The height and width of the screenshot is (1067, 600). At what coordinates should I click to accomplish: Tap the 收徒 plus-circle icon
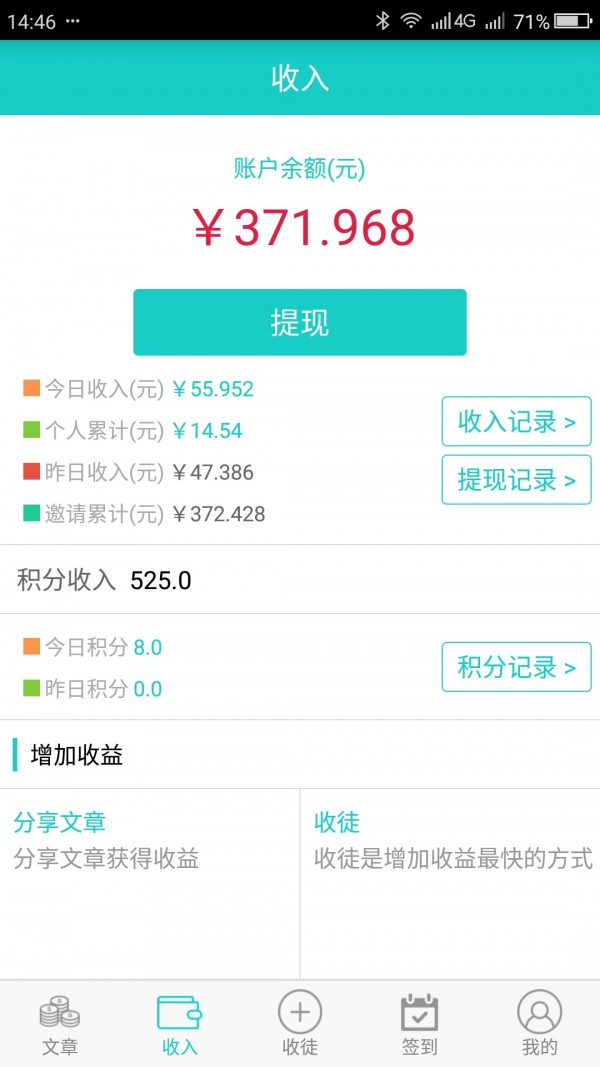pos(300,1013)
